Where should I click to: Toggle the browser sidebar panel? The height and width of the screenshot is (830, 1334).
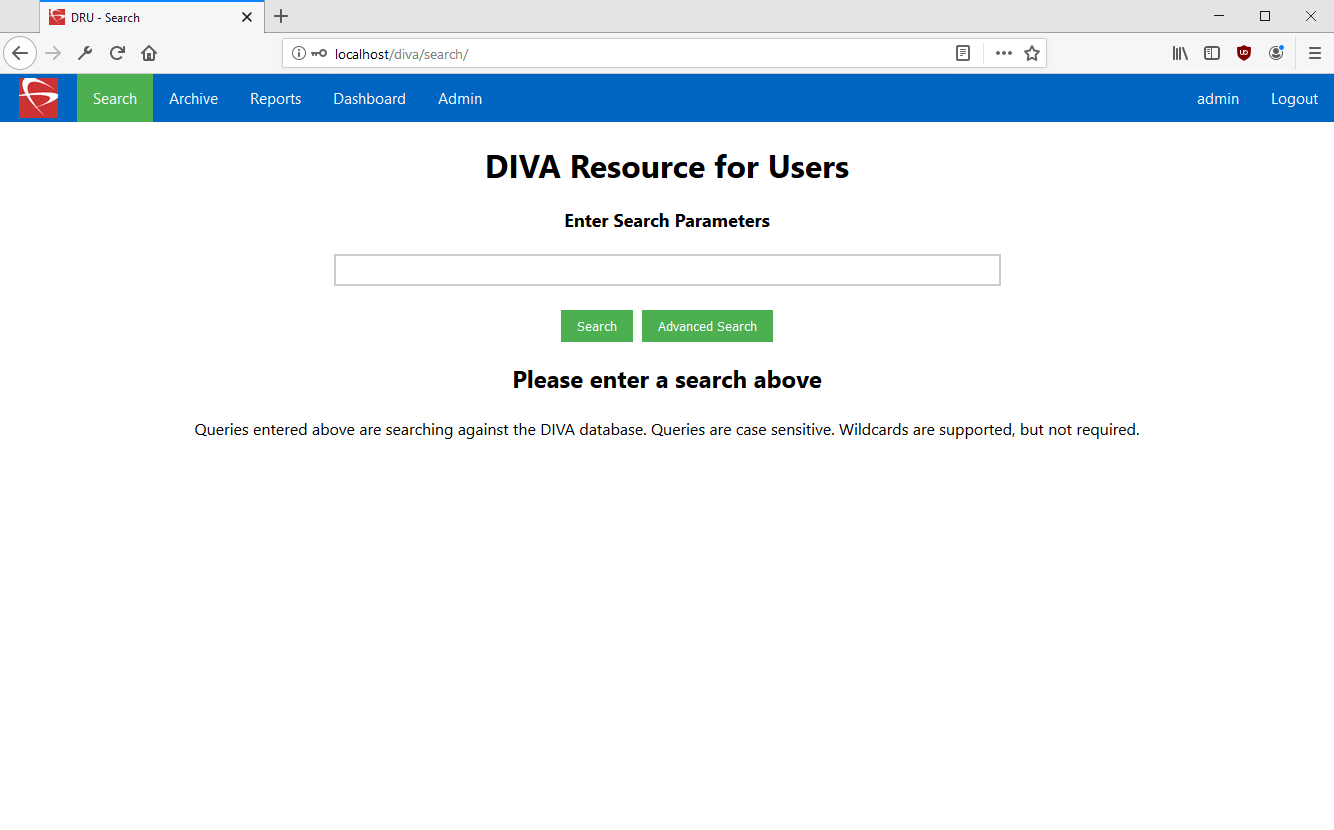point(1212,53)
